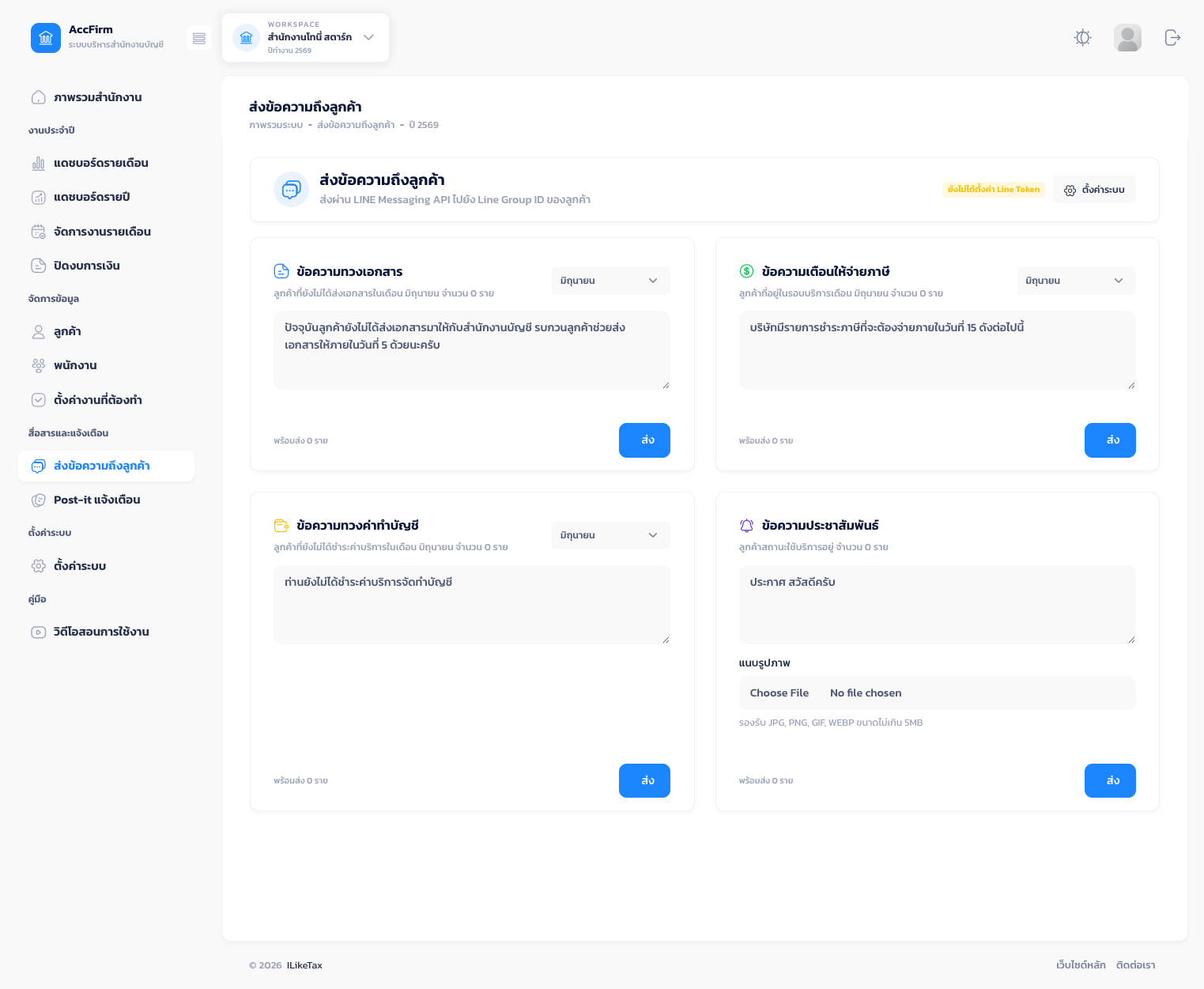Click the ยังไม่ได้ตั้งค่า Line Token badge
Viewport: 1204px width, 989px height.
(x=994, y=190)
